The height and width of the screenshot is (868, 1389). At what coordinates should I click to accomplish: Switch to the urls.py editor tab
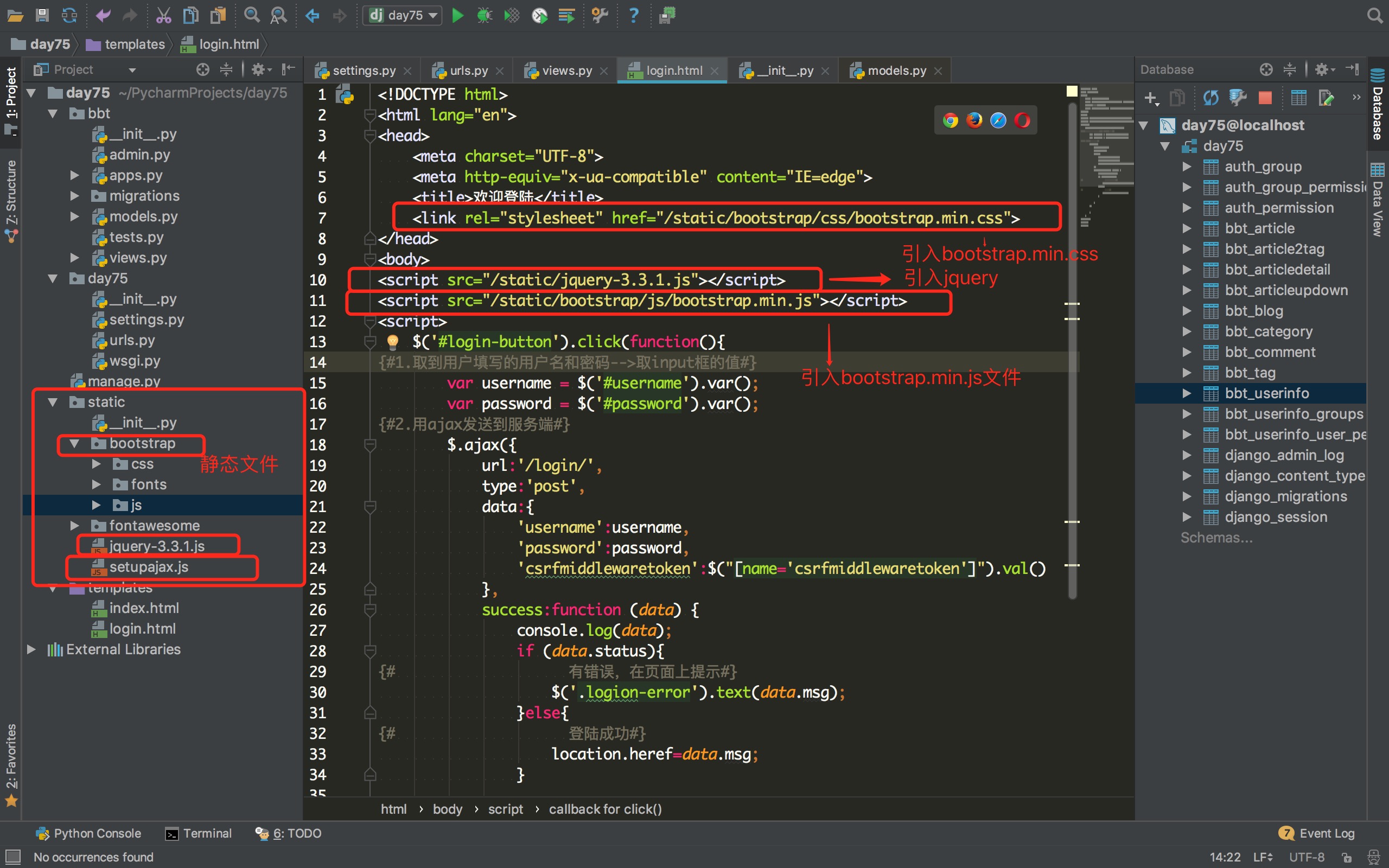468,71
